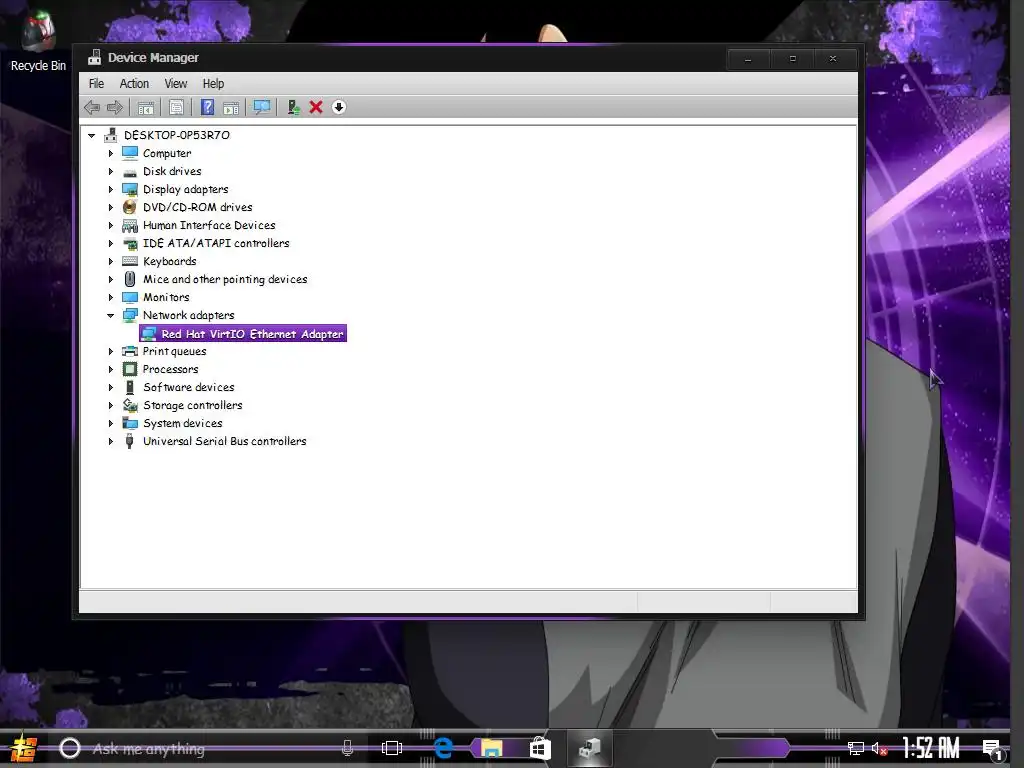The width and height of the screenshot is (1024, 768).
Task: Open the Windows Store taskbar icon
Action: pos(540,748)
